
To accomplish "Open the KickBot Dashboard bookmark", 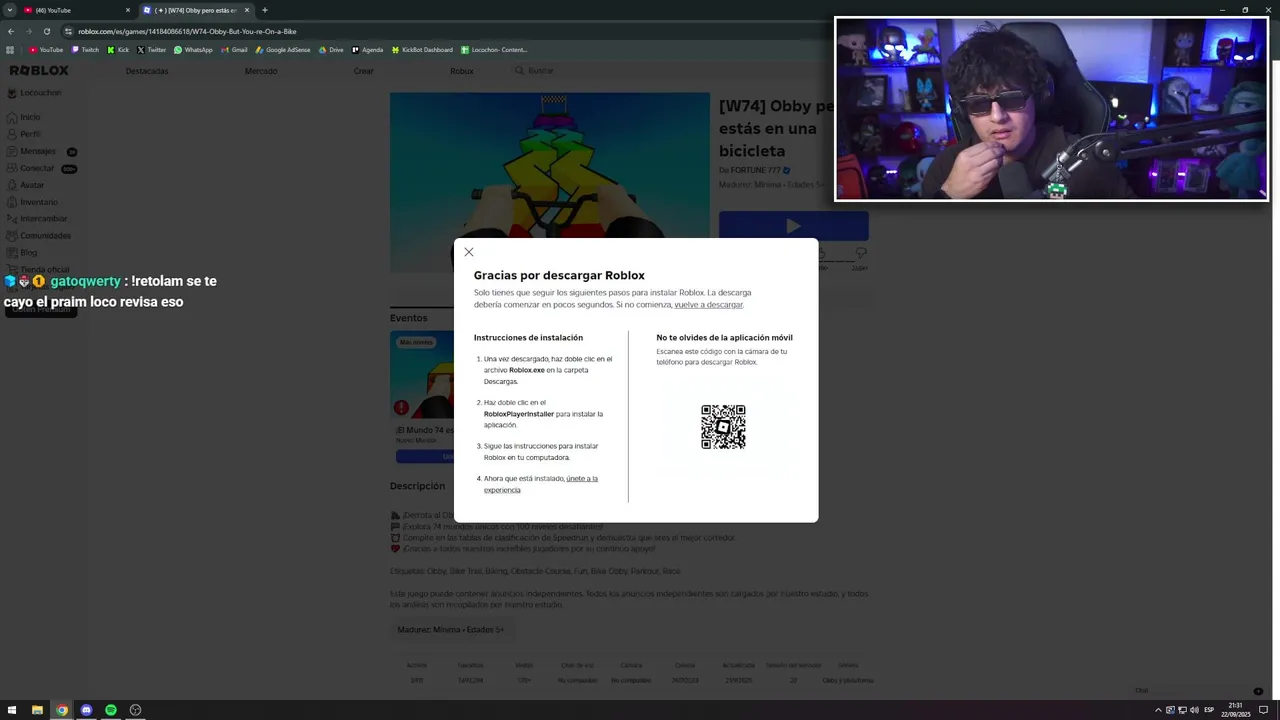I will point(422,50).
